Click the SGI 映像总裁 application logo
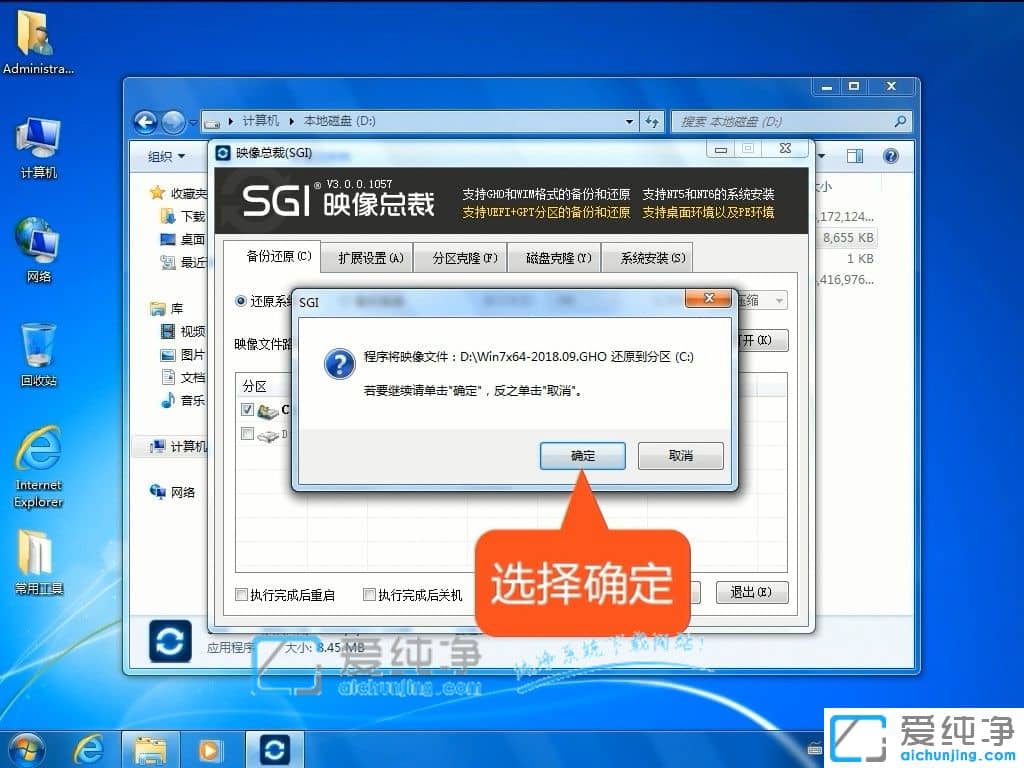Image resolution: width=1024 pixels, height=768 pixels. click(275, 199)
